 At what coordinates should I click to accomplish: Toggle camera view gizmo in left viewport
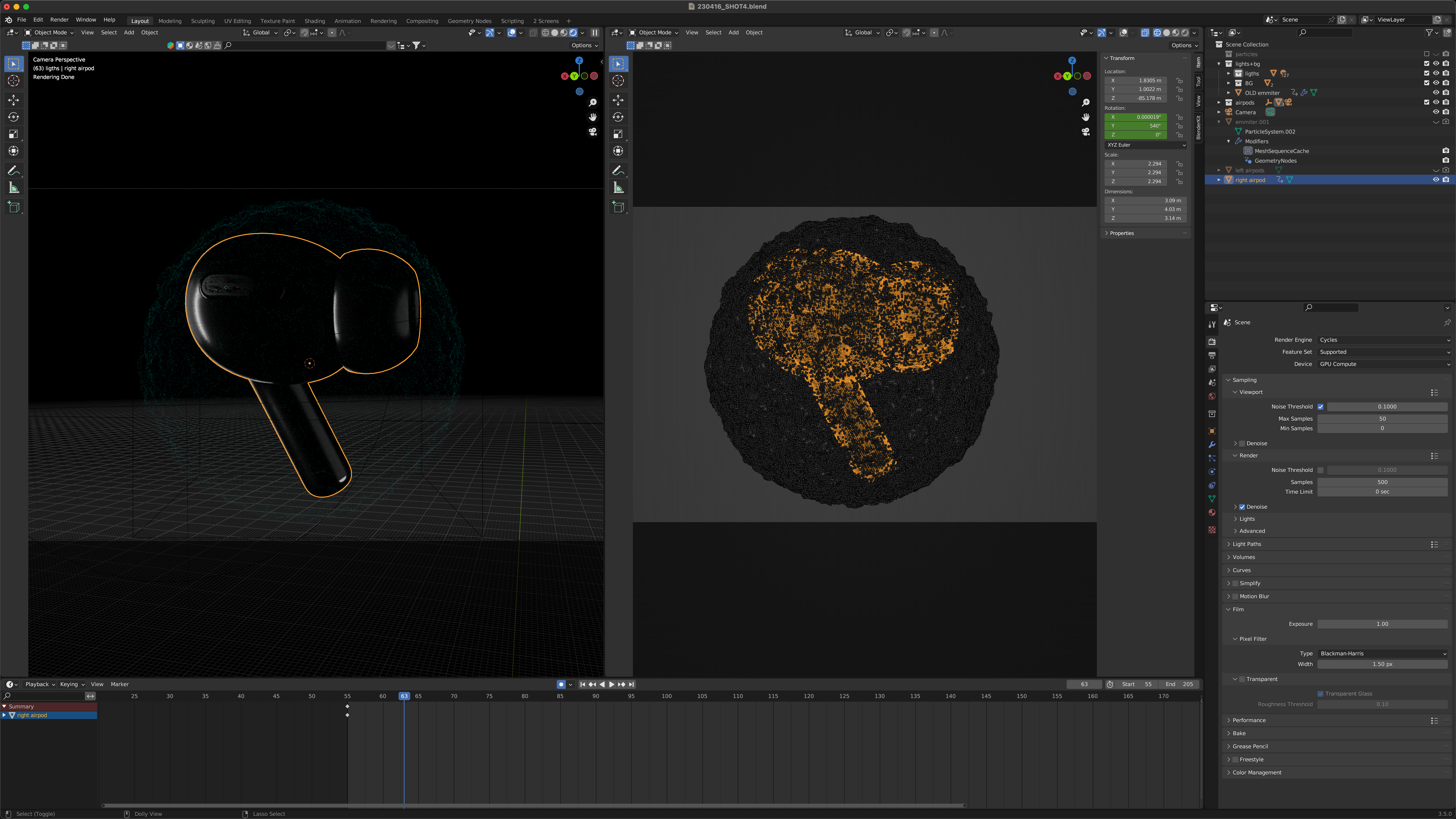click(593, 132)
